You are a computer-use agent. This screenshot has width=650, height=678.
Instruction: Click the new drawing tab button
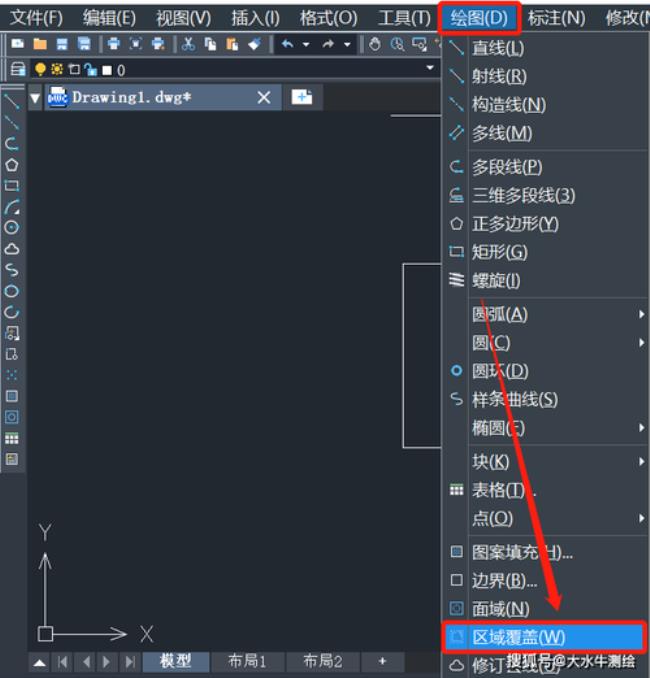coord(302,97)
